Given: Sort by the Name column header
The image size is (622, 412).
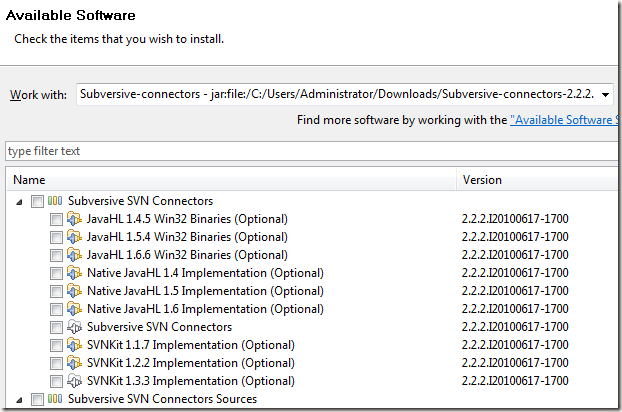Looking at the screenshot, I should pos(231,180).
